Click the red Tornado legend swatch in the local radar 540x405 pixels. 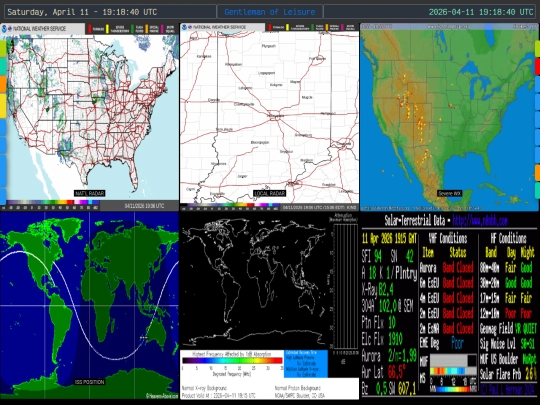tap(270, 27)
